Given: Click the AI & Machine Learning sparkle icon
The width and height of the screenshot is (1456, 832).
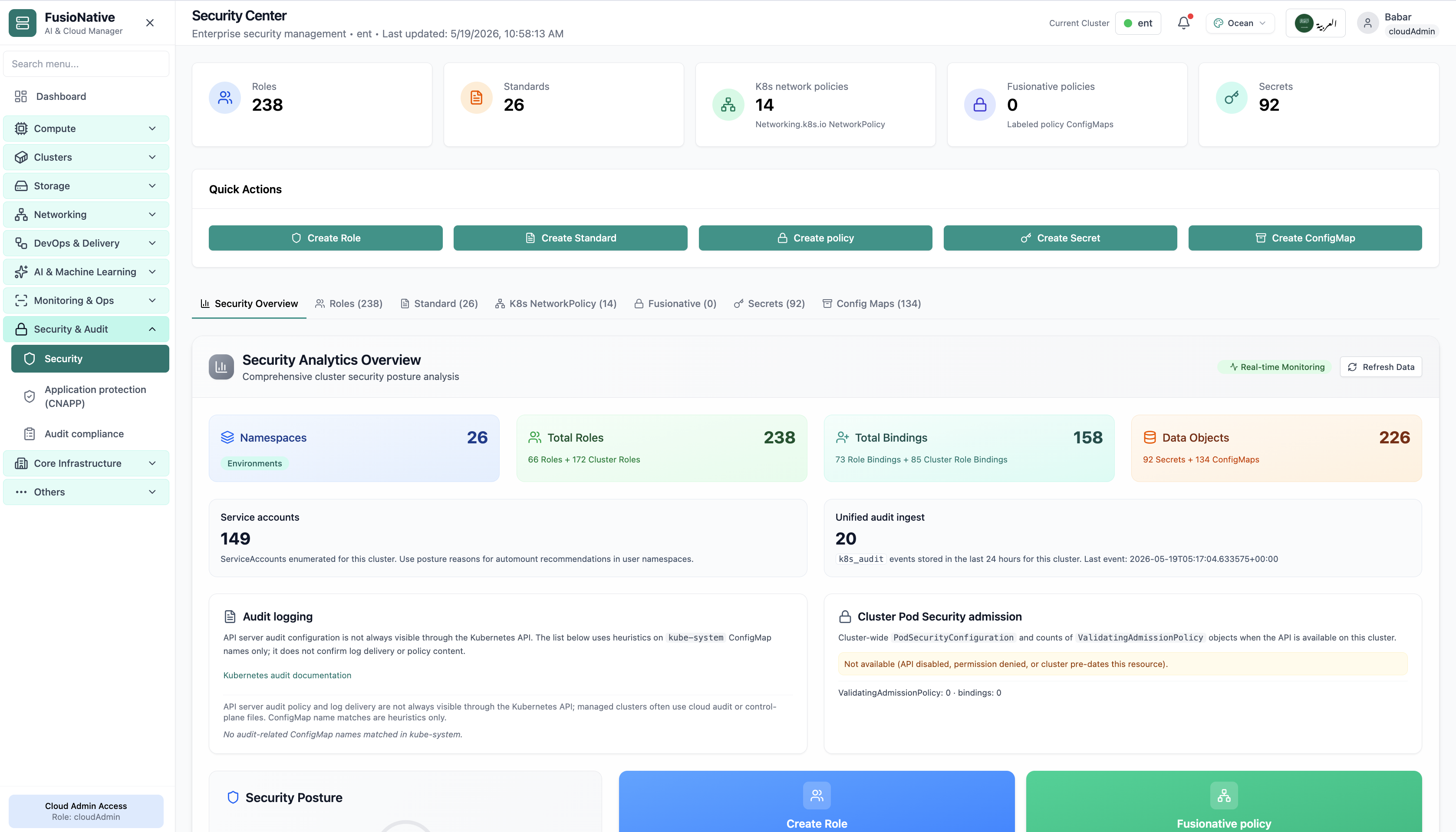Looking at the screenshot, I should (x=21, y=272).
